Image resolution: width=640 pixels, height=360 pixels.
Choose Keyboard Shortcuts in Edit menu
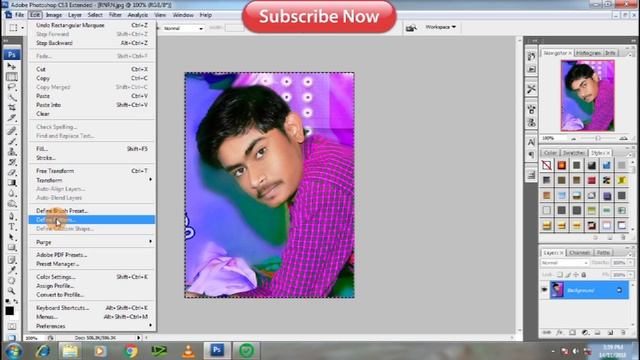coord(92,308)
